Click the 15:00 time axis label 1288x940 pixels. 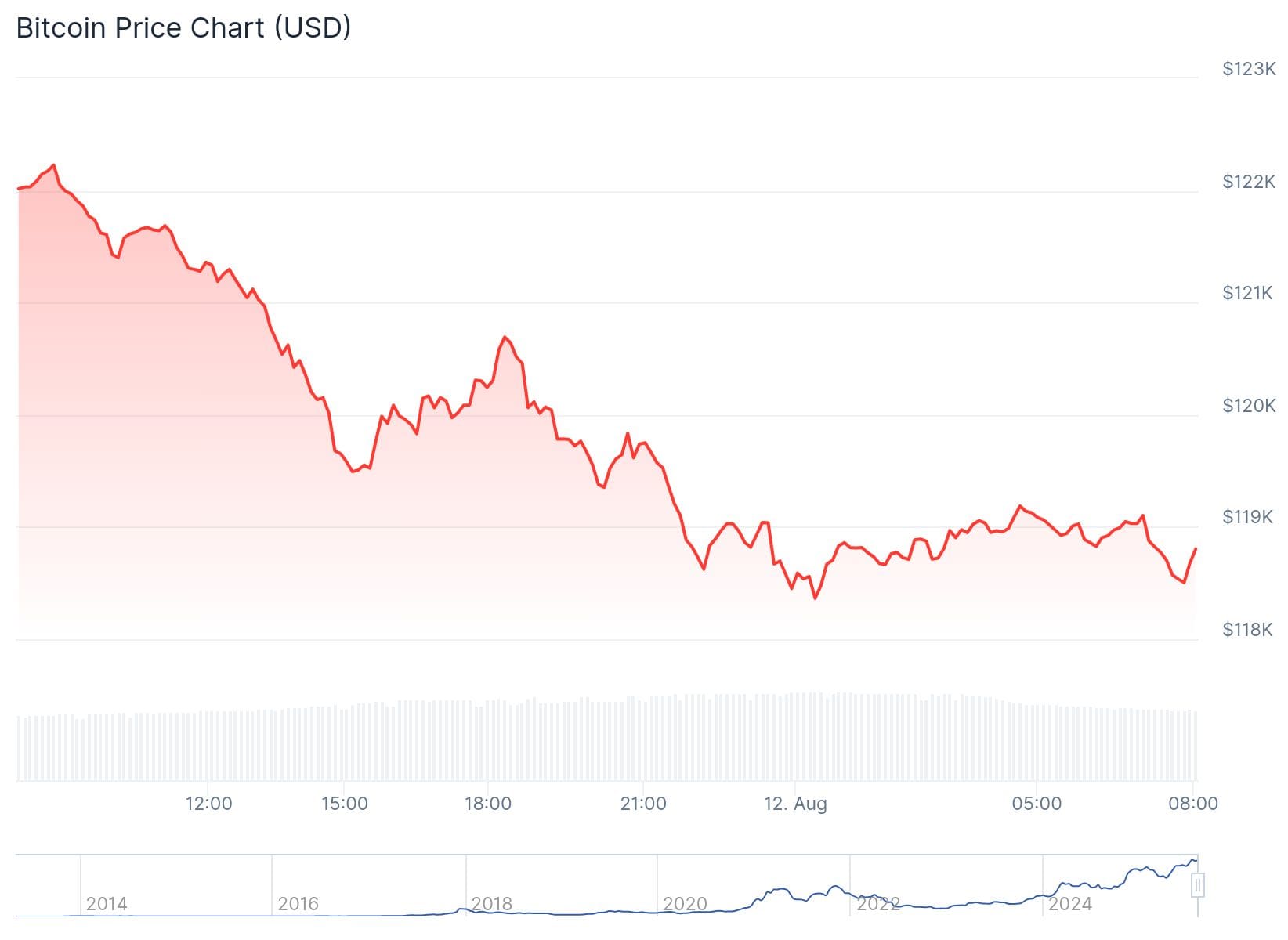pos(345,804)
